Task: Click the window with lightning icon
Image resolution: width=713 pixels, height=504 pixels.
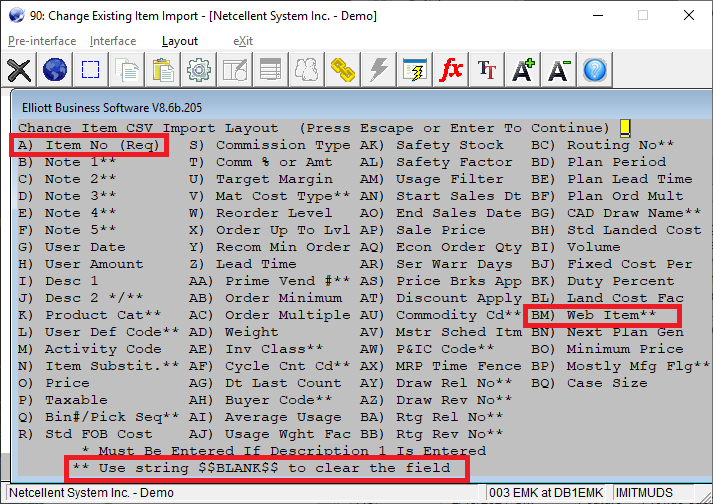Action: coord(415,70)
